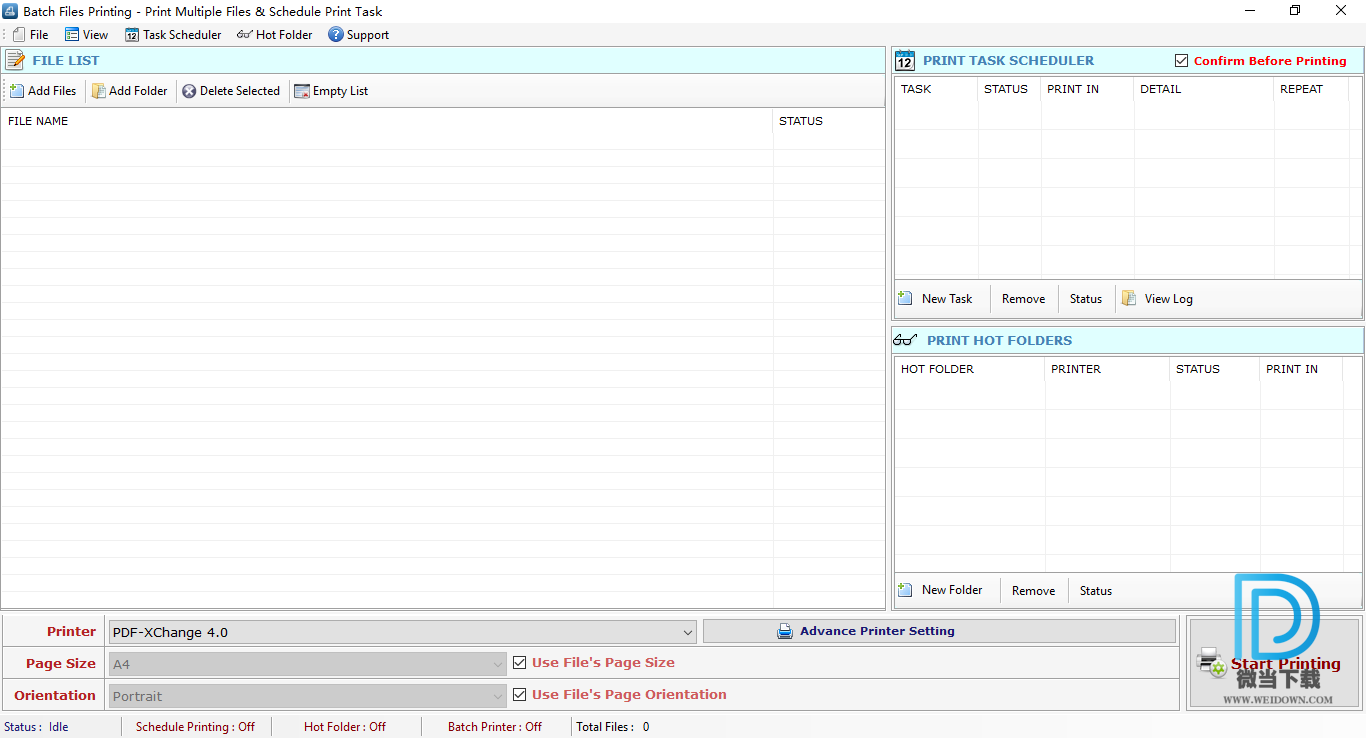Screen dimensions: 1366x738
Task: Click the Hot Folder glasses menu icon
Action: tap(245, 34)
